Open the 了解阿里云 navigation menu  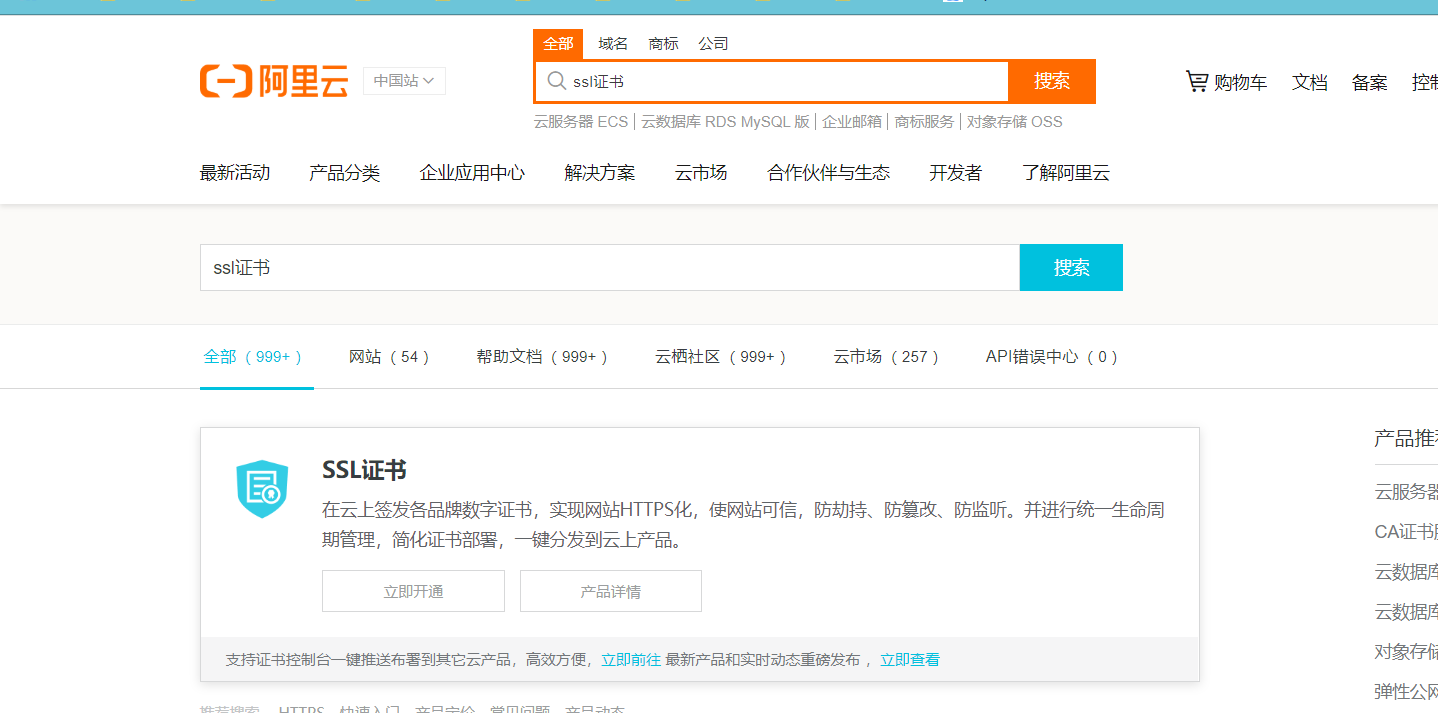click(x=1066, y=172)
